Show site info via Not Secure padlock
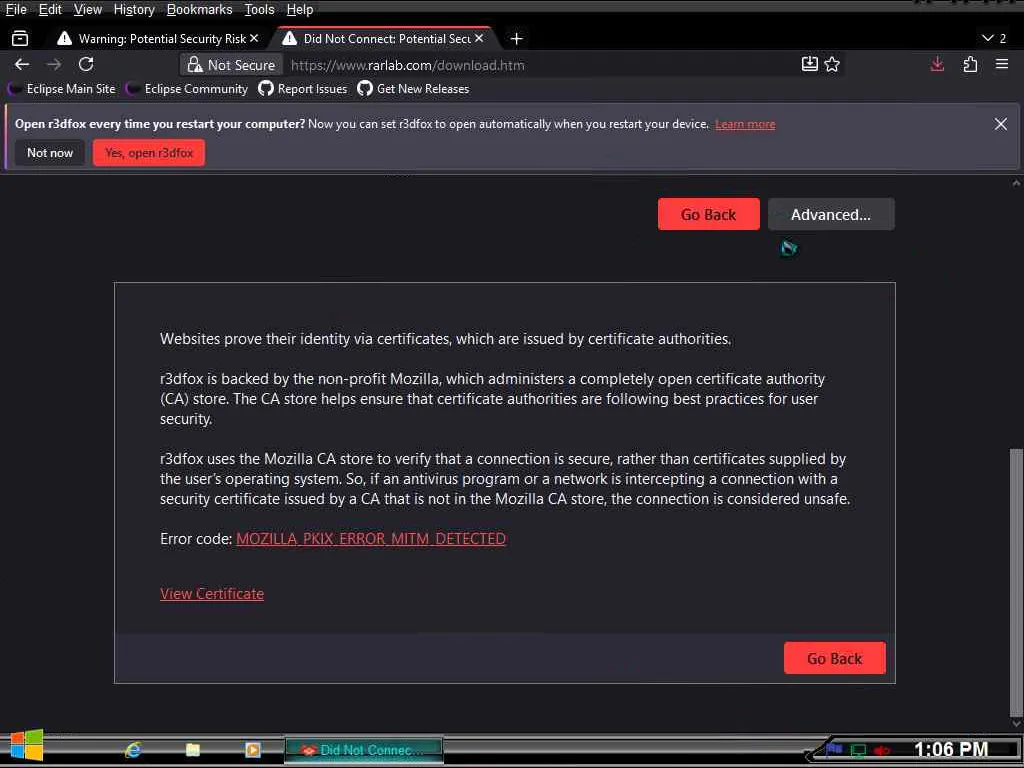Screen dimensions: 1024x768 [x=231, y=65]
